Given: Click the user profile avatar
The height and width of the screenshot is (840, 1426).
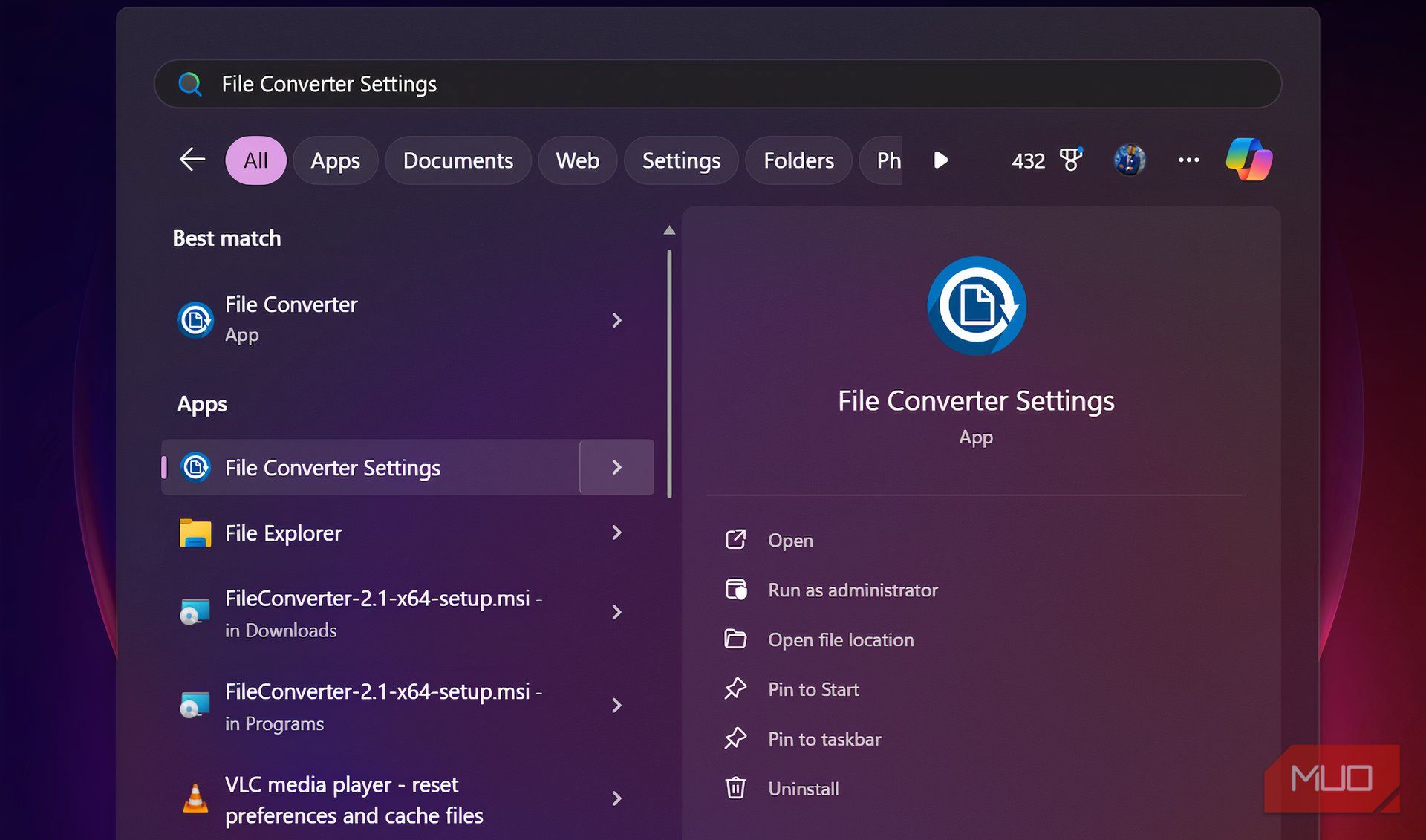Looking at the screenshot, I should click(1129, 160).
